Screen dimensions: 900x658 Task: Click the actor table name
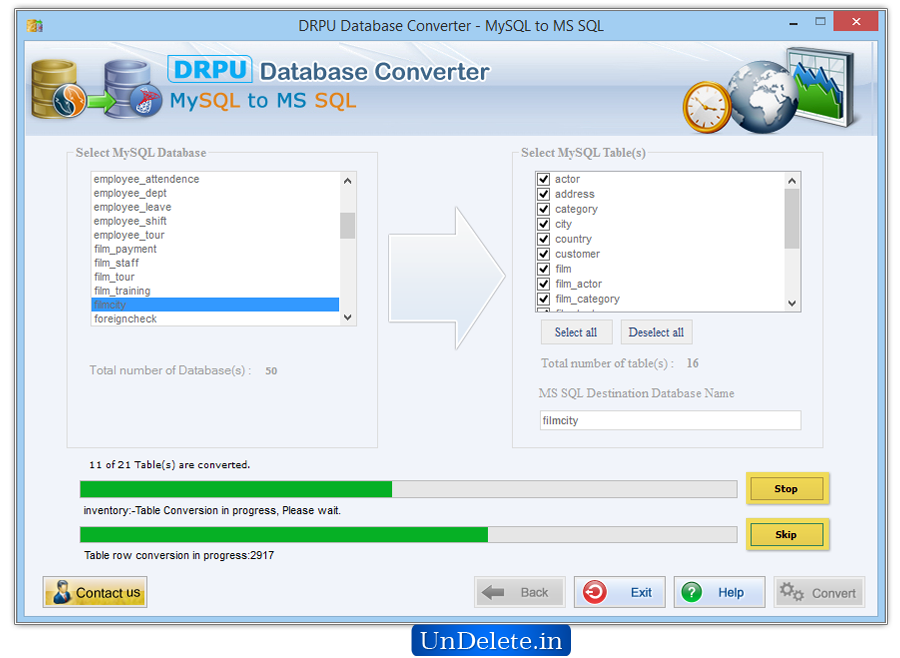(567, 179)
